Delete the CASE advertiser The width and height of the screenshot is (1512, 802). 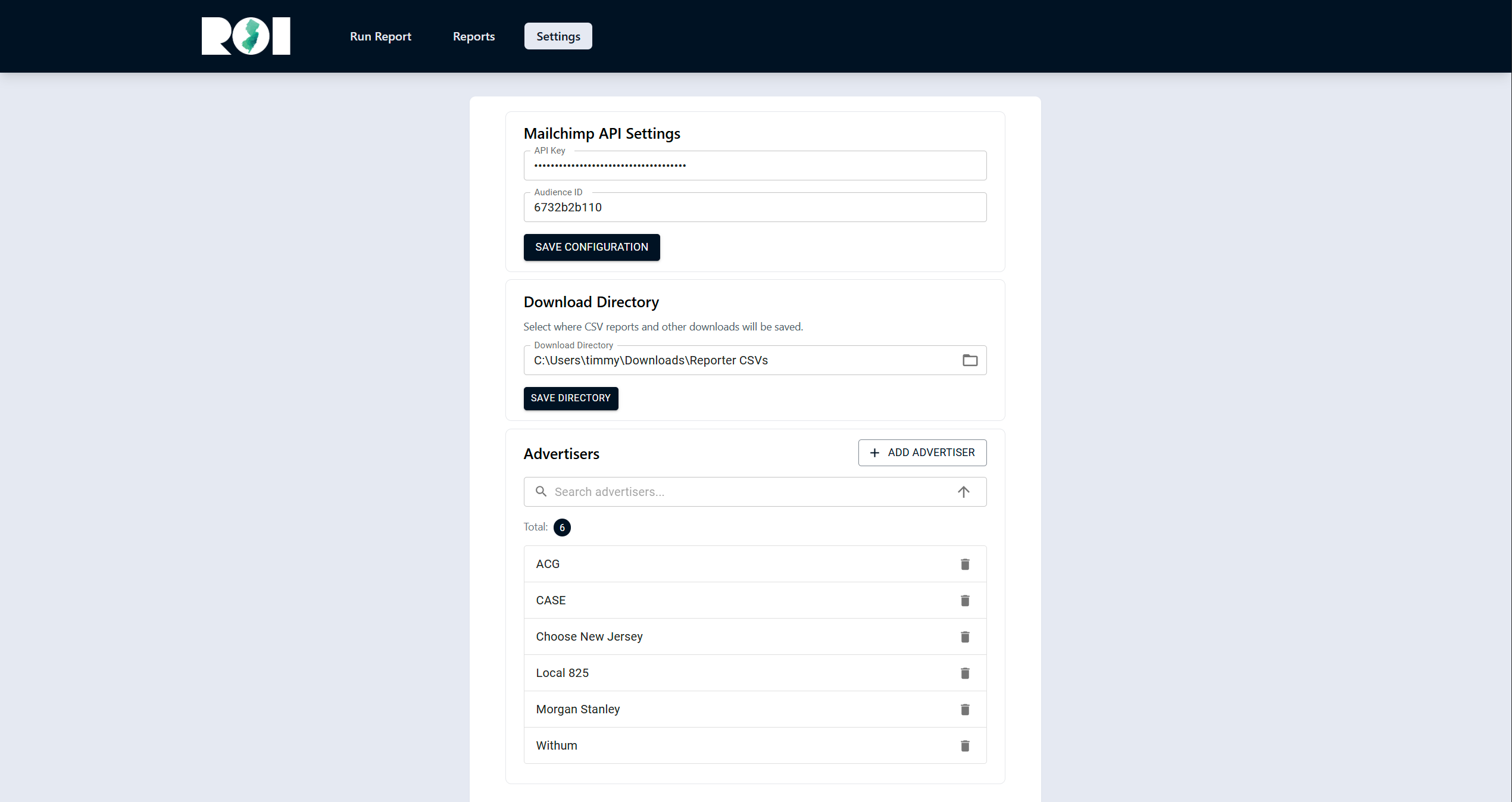965,600
